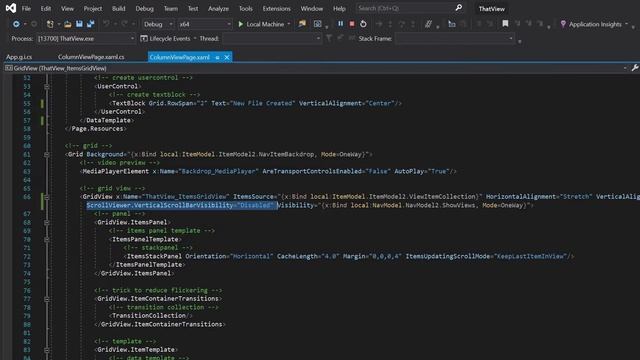
Task: Click the MediaPlayerElement text on line 63
Action: pyautogui.click(x=116, y=171)
